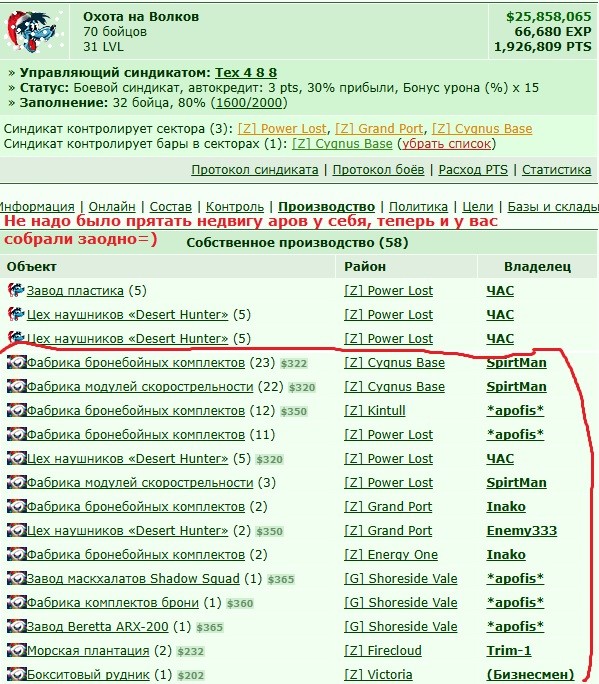599x684 pixels.
Task: Open Завод Beretta ARX-200
Action: (x=97, y=626)
